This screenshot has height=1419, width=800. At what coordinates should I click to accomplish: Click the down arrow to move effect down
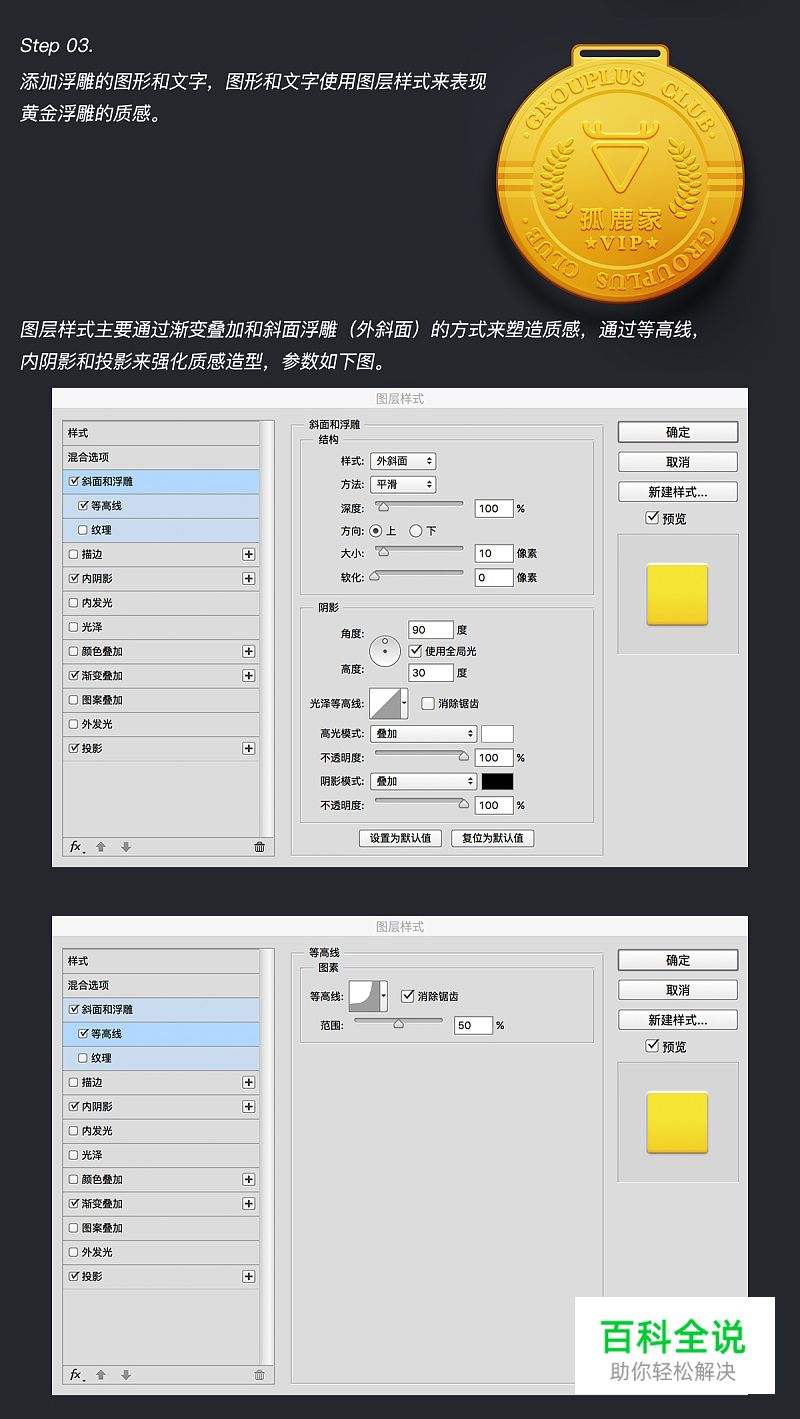click(123, 847)
